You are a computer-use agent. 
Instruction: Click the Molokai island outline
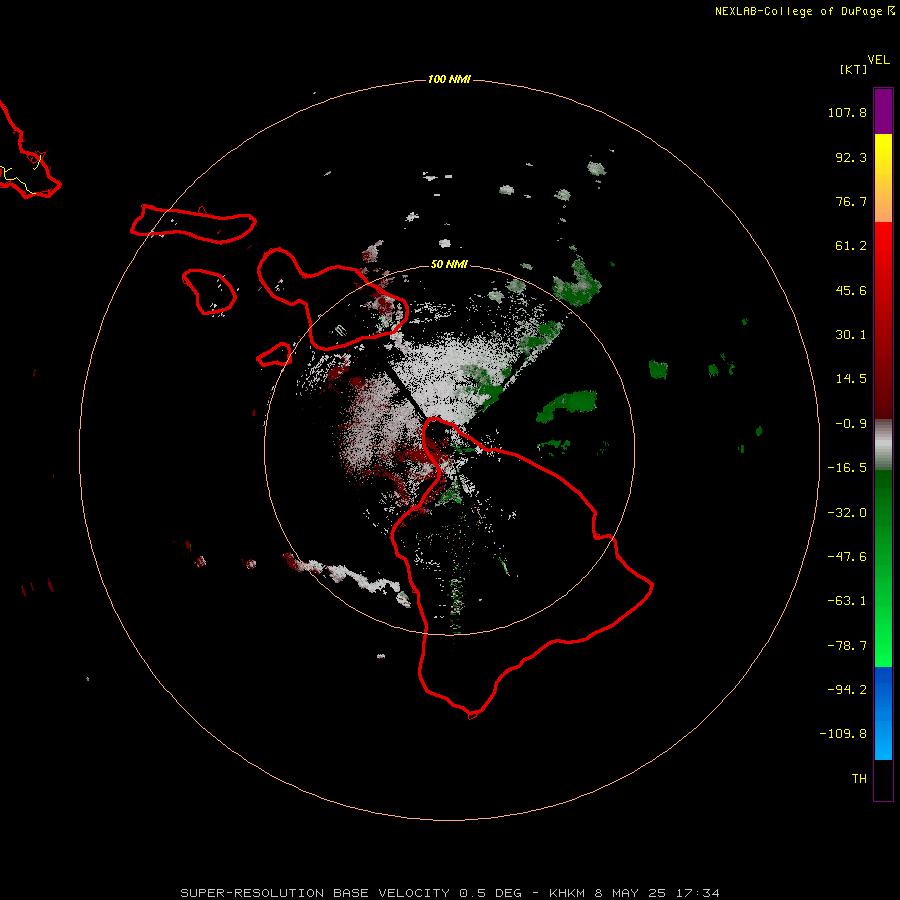click(x=193, y=224)
